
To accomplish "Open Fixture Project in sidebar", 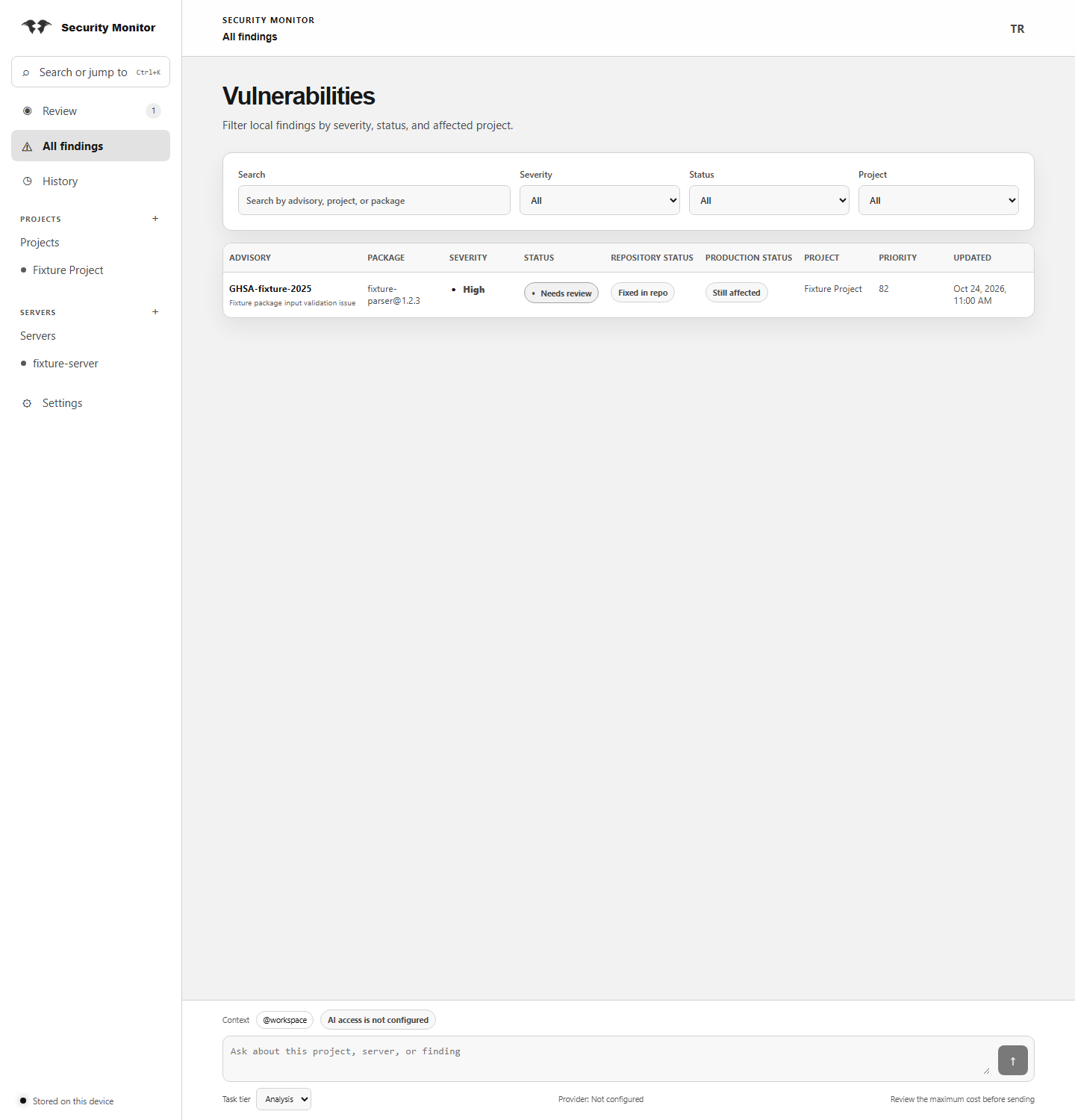I will click(68, 270).
